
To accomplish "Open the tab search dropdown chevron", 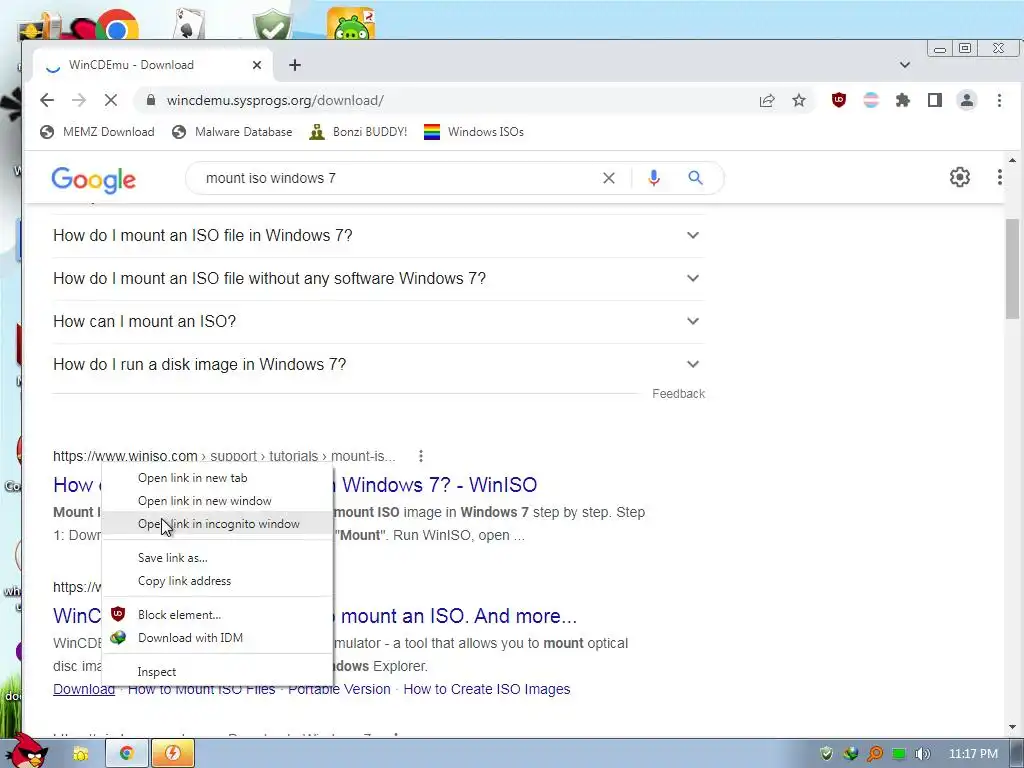I will 904,65.
